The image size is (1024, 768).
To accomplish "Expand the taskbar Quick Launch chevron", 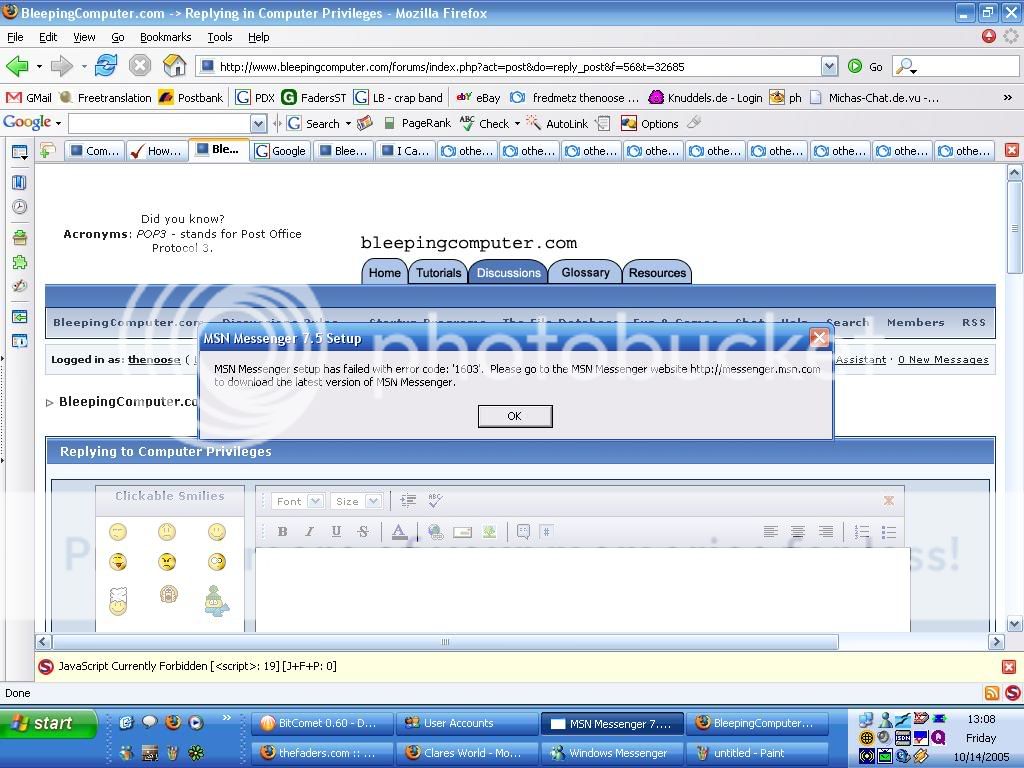I will coord(227,718).
